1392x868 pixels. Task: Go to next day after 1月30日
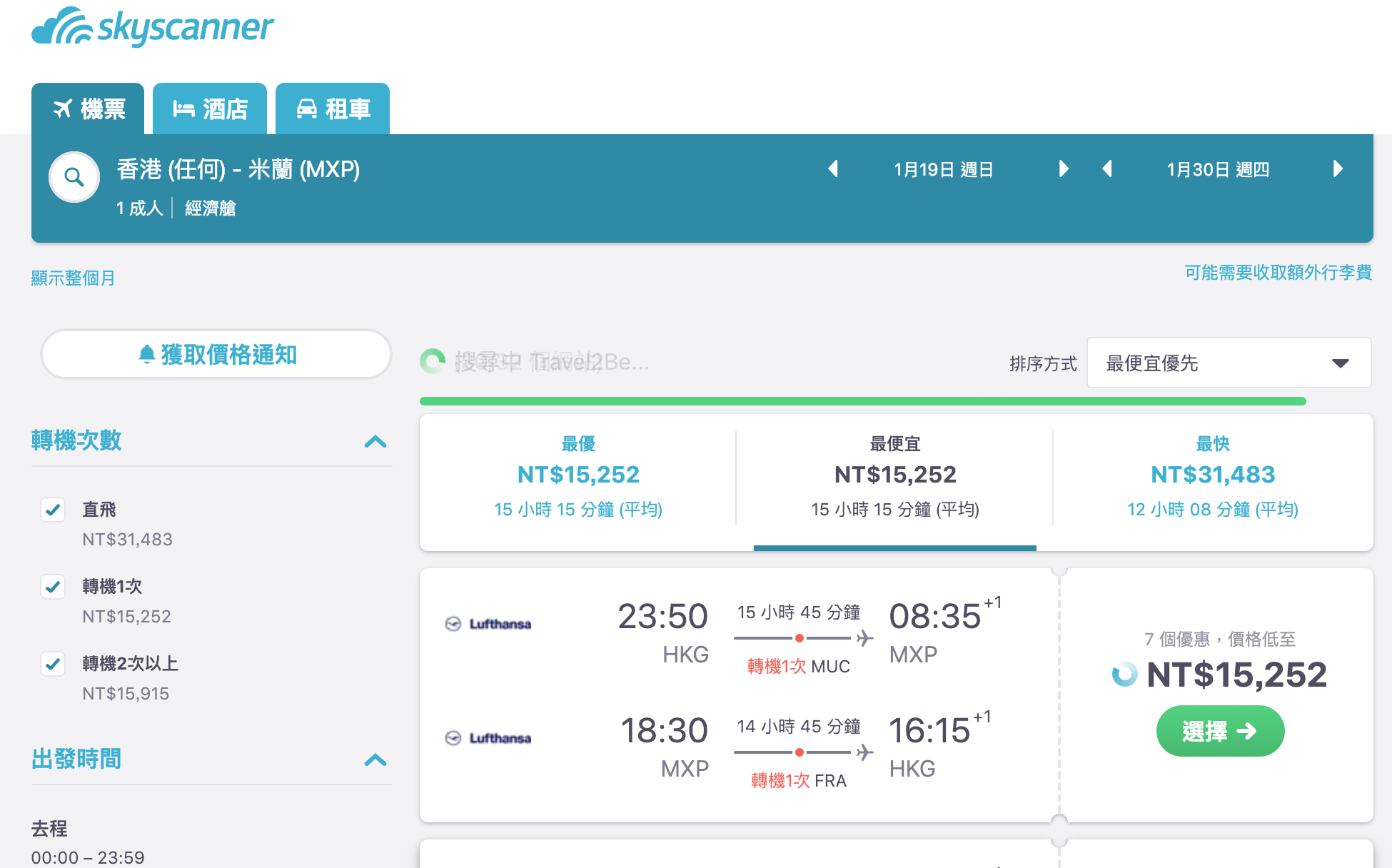coord(1338,169)
